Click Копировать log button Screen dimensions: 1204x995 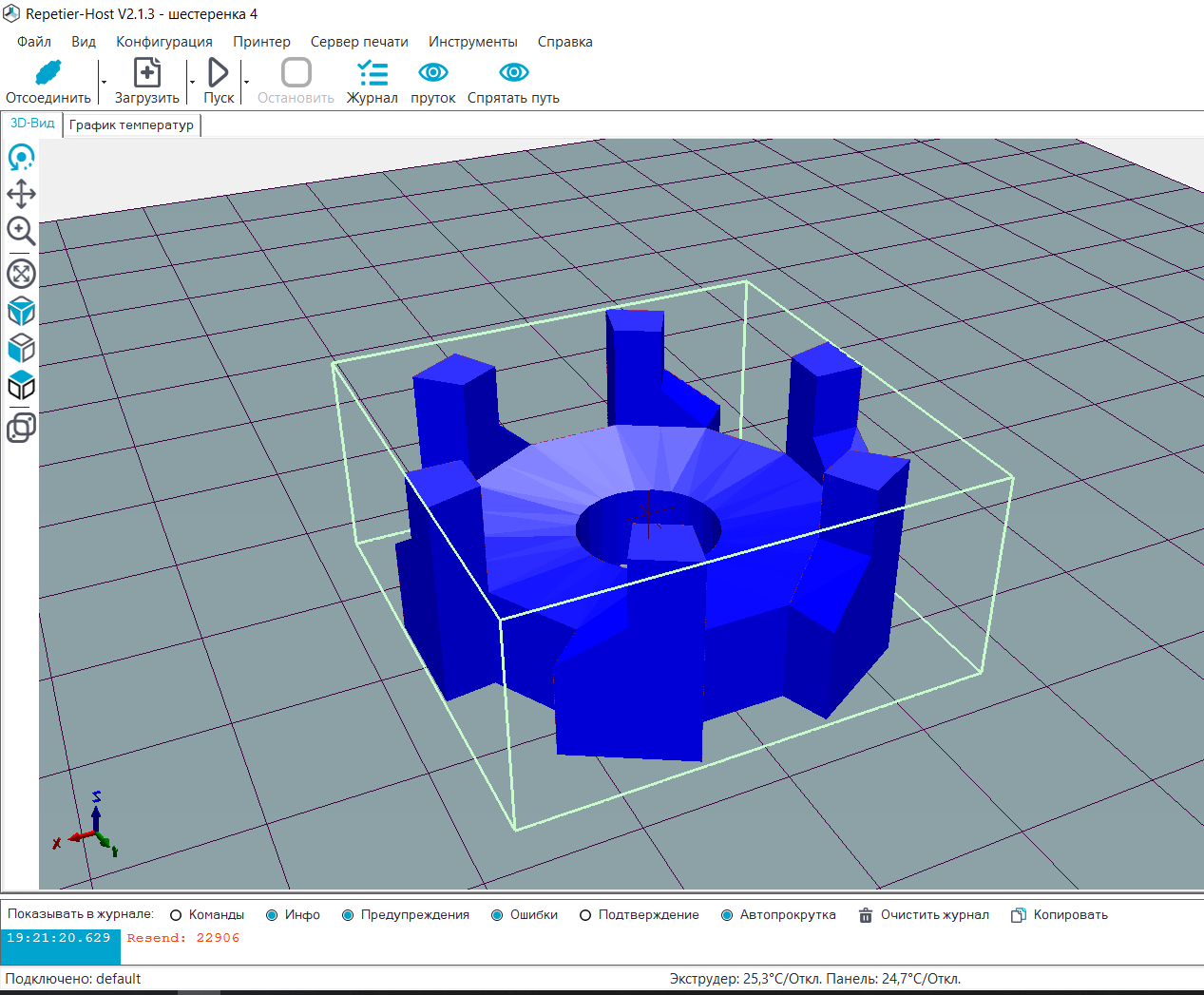(x=1060, y=915)
